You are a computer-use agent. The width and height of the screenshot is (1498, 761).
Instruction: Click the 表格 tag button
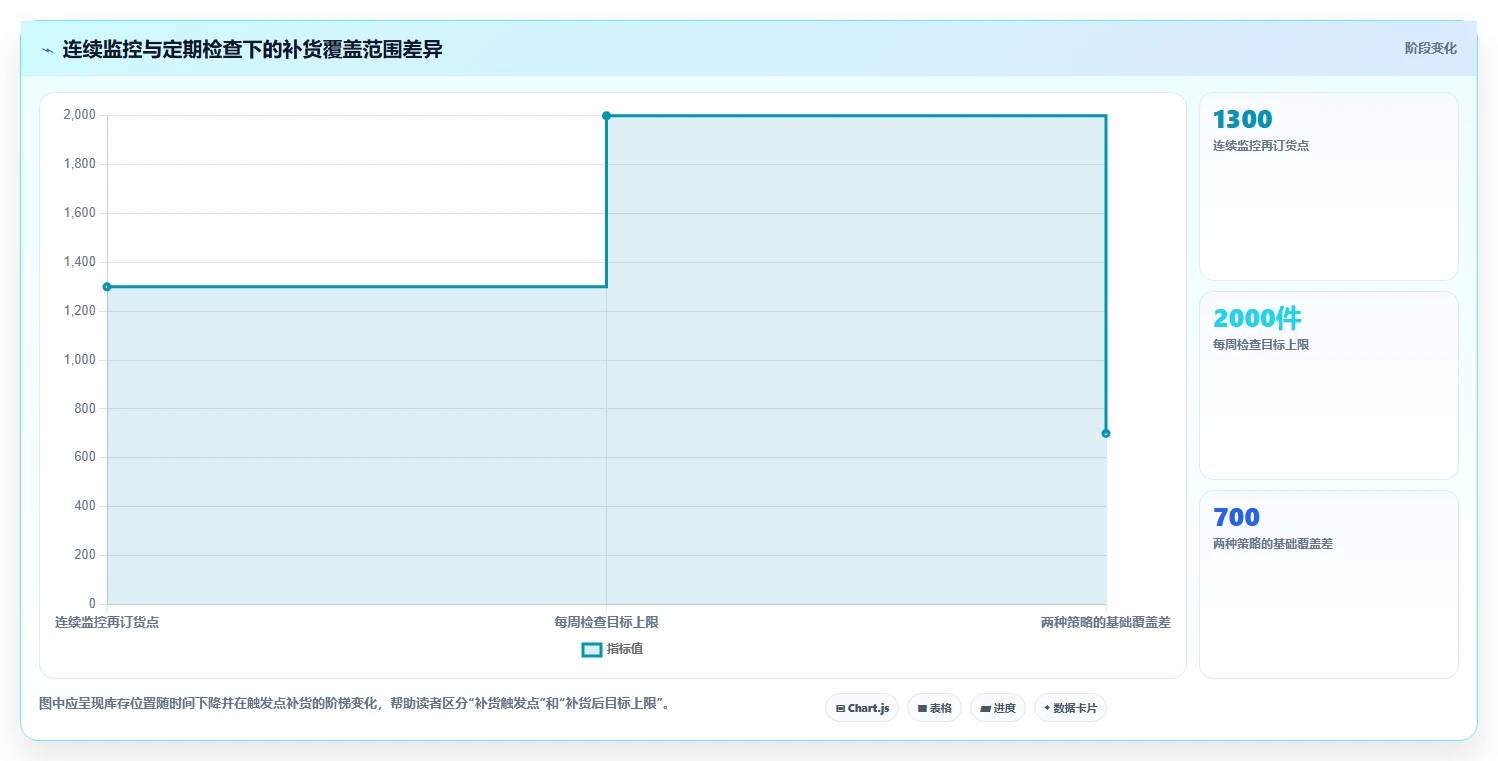[x=934, y=708]
